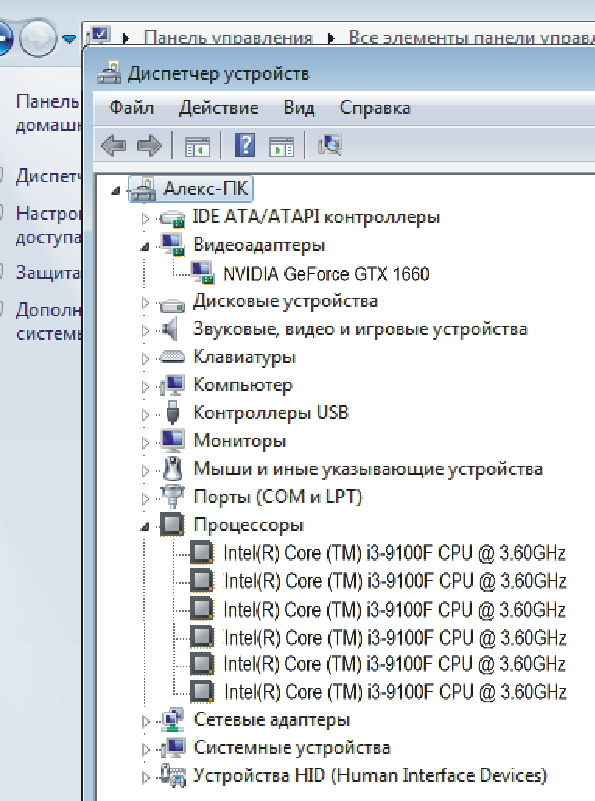Image resolution: width=595 pixels, height=801 pixels.
Task: Select the fourth Intel Core i3-9100F entry
Action: click(x=395, y=638)
